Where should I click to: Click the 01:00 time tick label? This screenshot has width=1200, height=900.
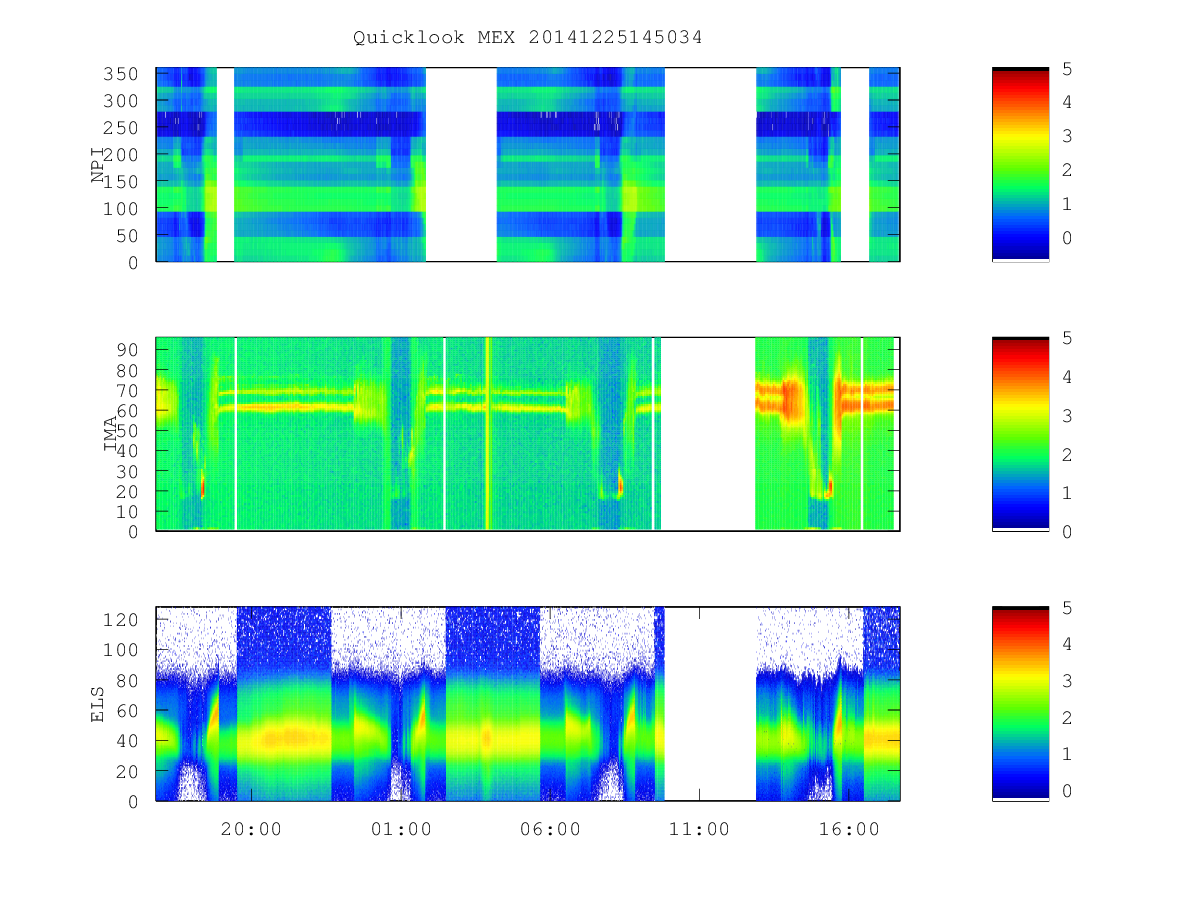400,829
